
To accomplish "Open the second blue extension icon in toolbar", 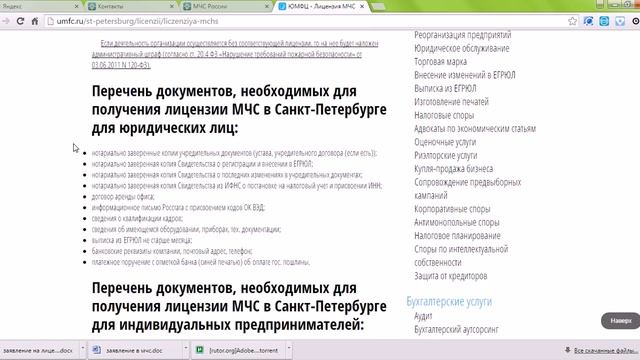I will 604,21.
